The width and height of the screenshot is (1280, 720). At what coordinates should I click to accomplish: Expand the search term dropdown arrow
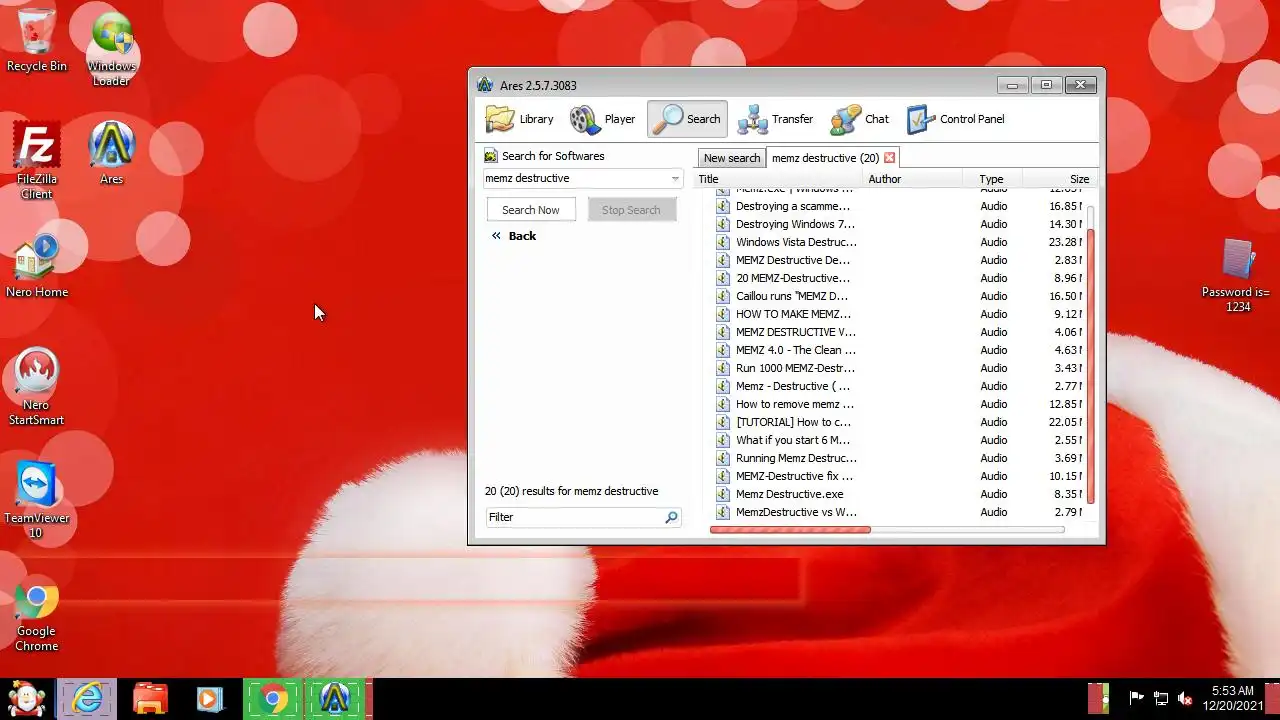[675, 179]
